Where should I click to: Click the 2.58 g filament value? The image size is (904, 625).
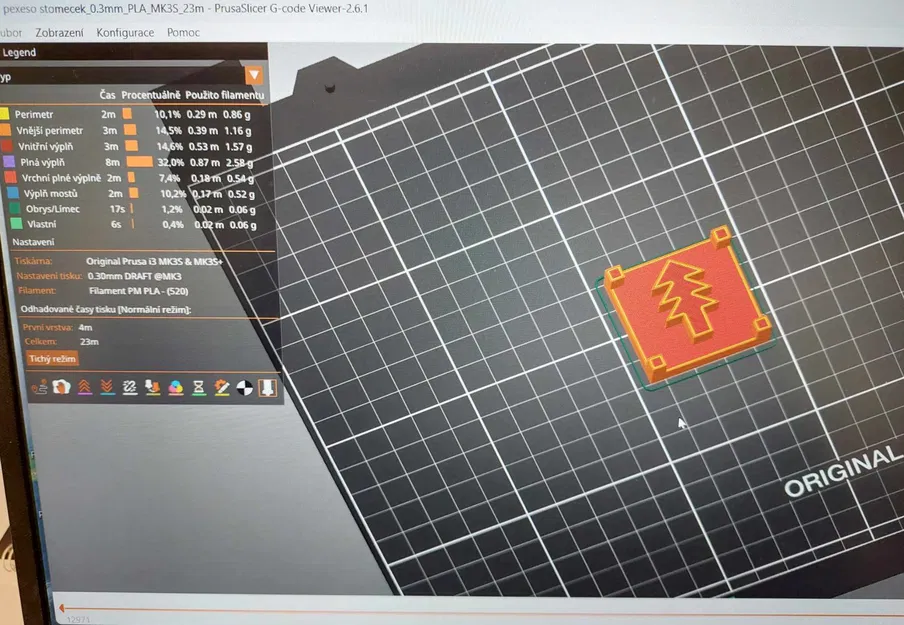[239, 163]
